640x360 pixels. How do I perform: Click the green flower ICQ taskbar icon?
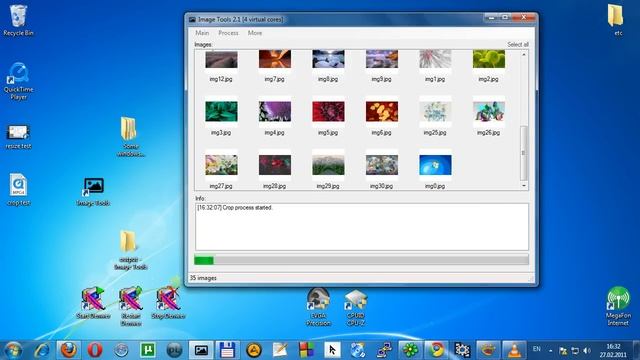(x=410, y=350)
